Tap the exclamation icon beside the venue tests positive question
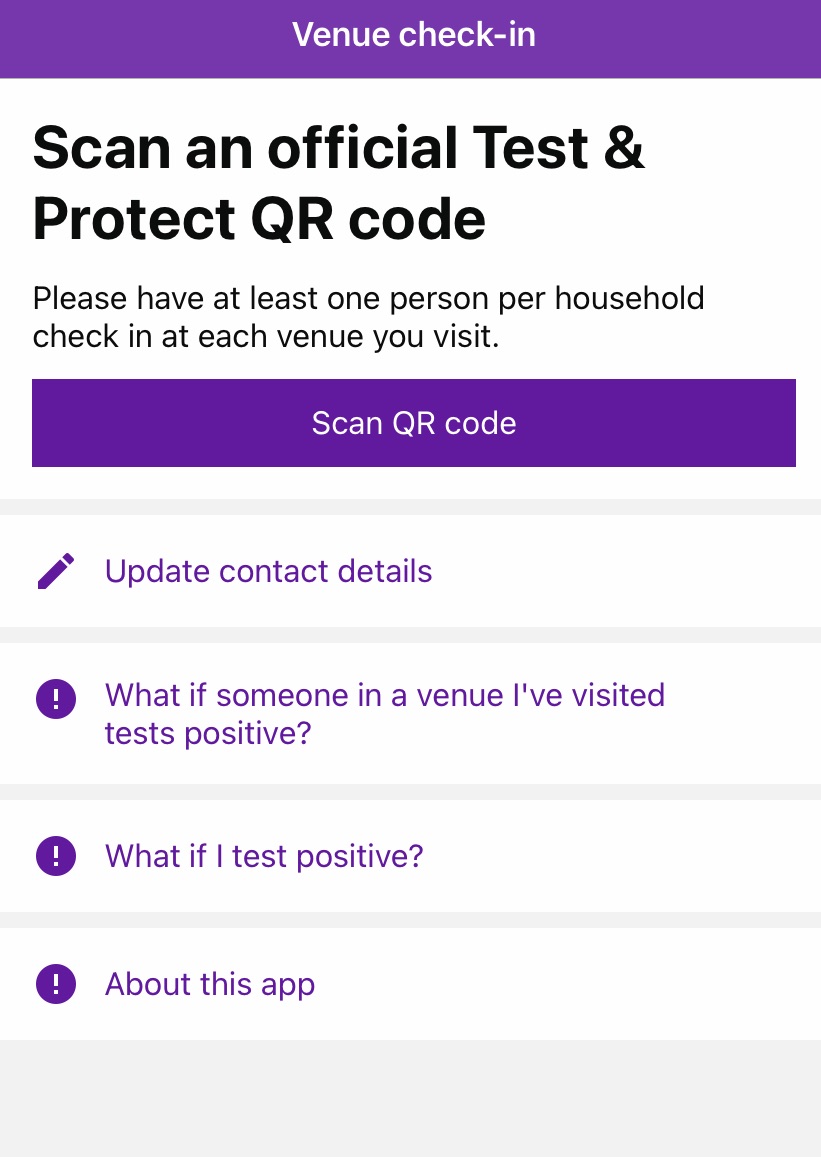The width and height of the screenshot is (821, 1157). [56, 697]
